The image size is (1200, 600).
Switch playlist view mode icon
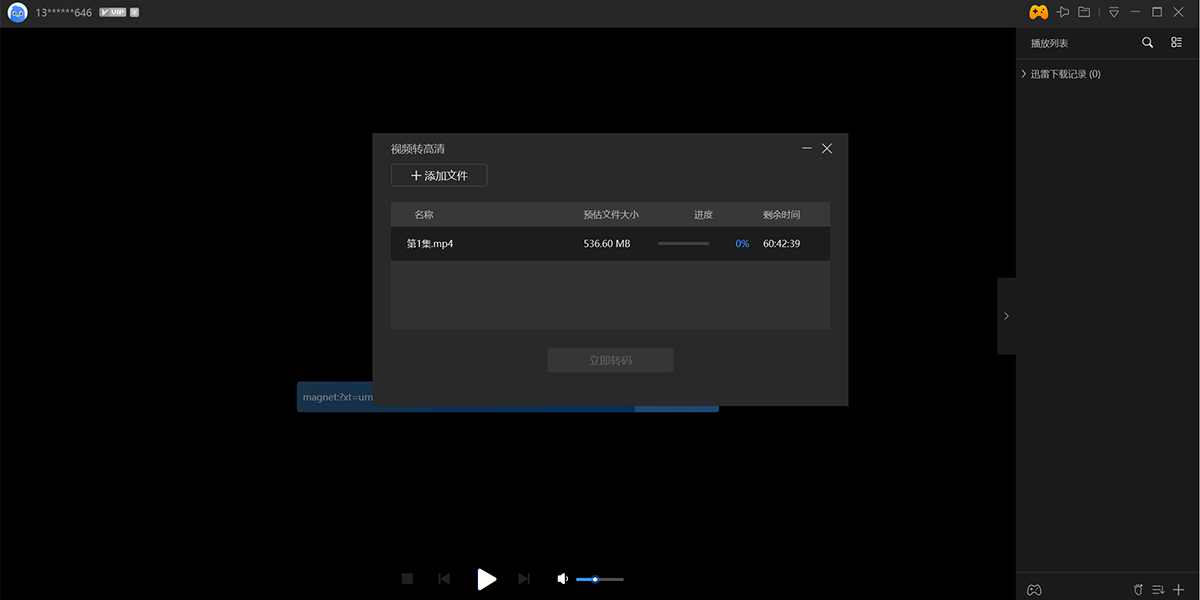coord(1176,43)
